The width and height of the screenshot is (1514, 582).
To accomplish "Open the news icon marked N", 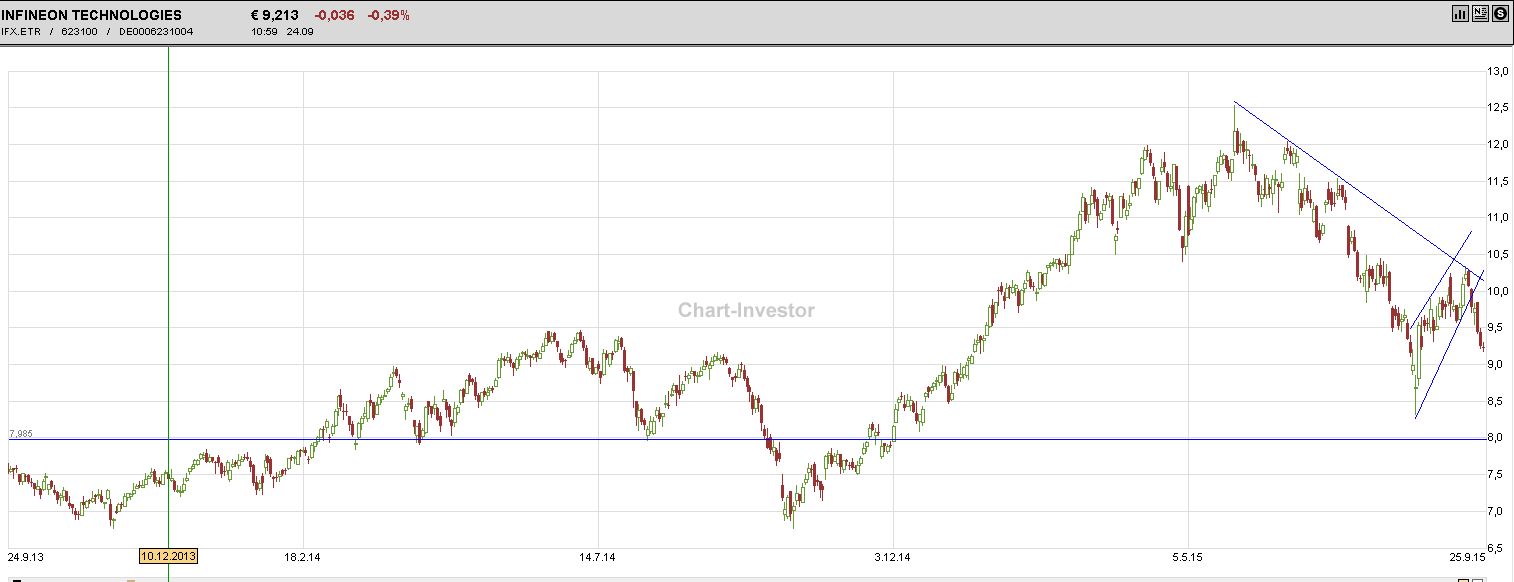I will (x=1480, y=14).
